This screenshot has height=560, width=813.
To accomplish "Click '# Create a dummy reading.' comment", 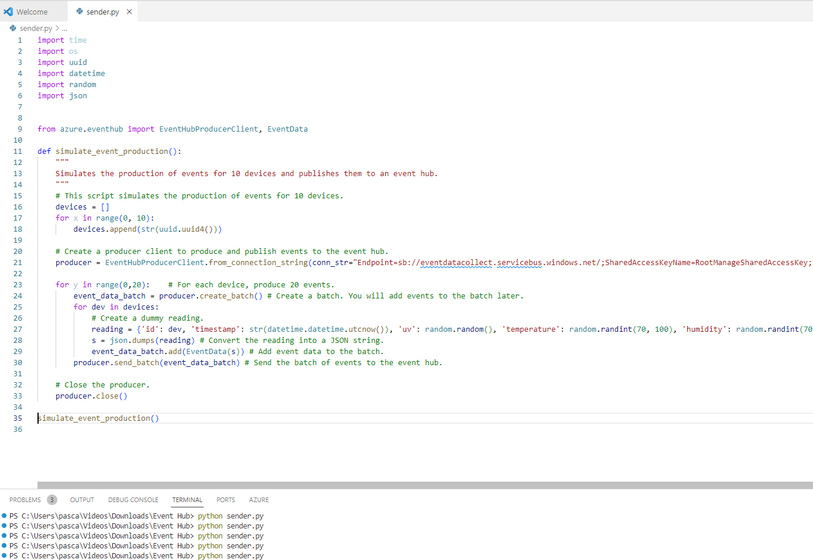I will [148, 318].
